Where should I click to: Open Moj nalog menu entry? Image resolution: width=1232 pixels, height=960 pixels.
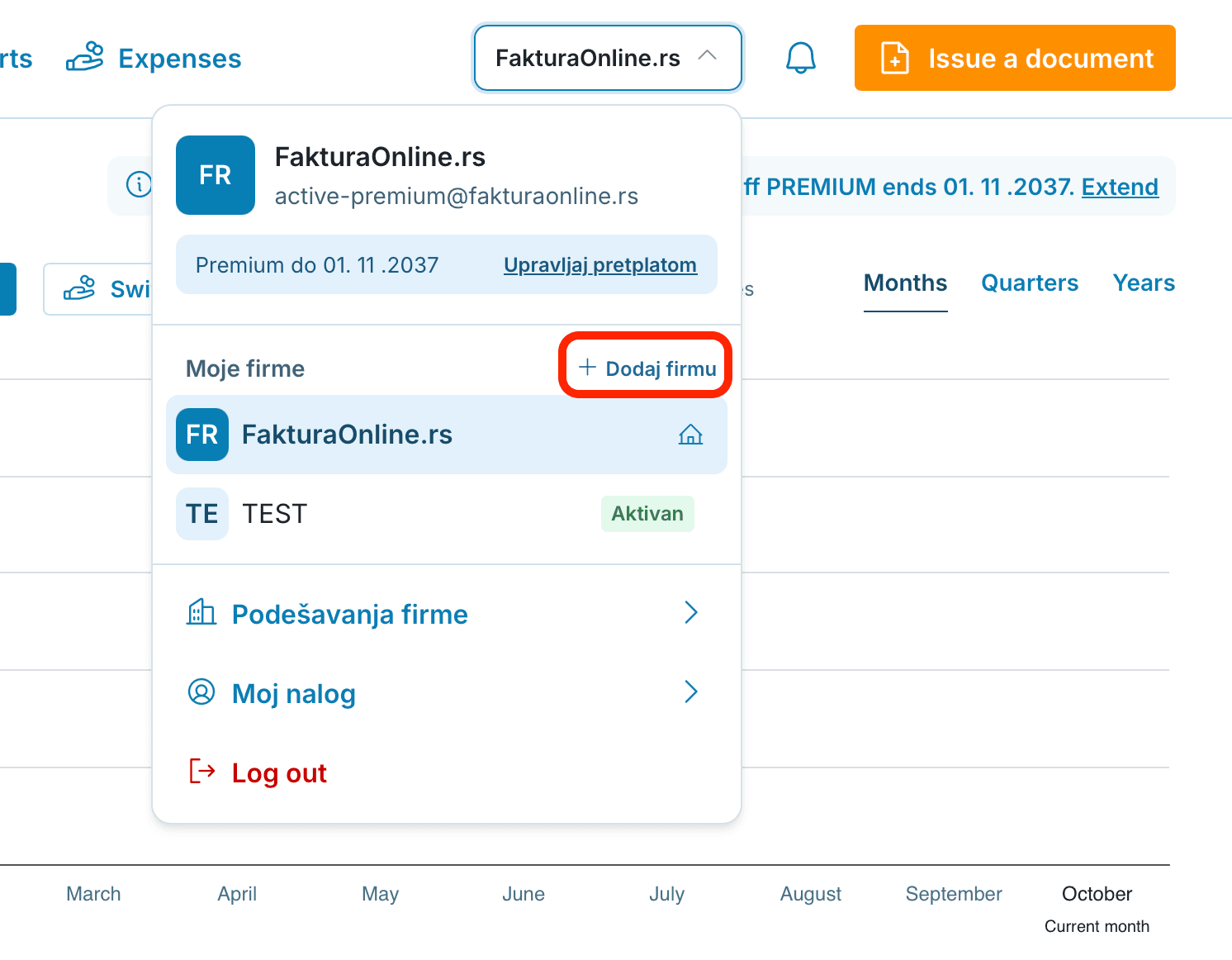tap(446, 693)
